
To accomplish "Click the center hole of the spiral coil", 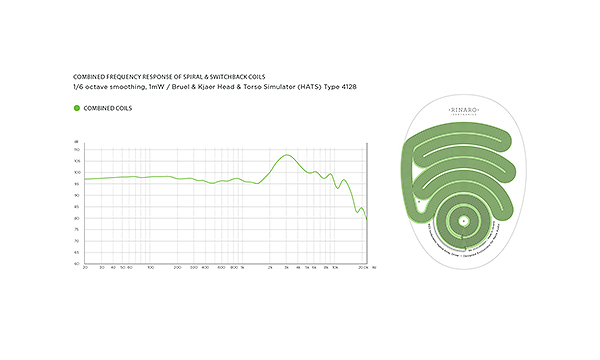I will [x=464, y=221].
